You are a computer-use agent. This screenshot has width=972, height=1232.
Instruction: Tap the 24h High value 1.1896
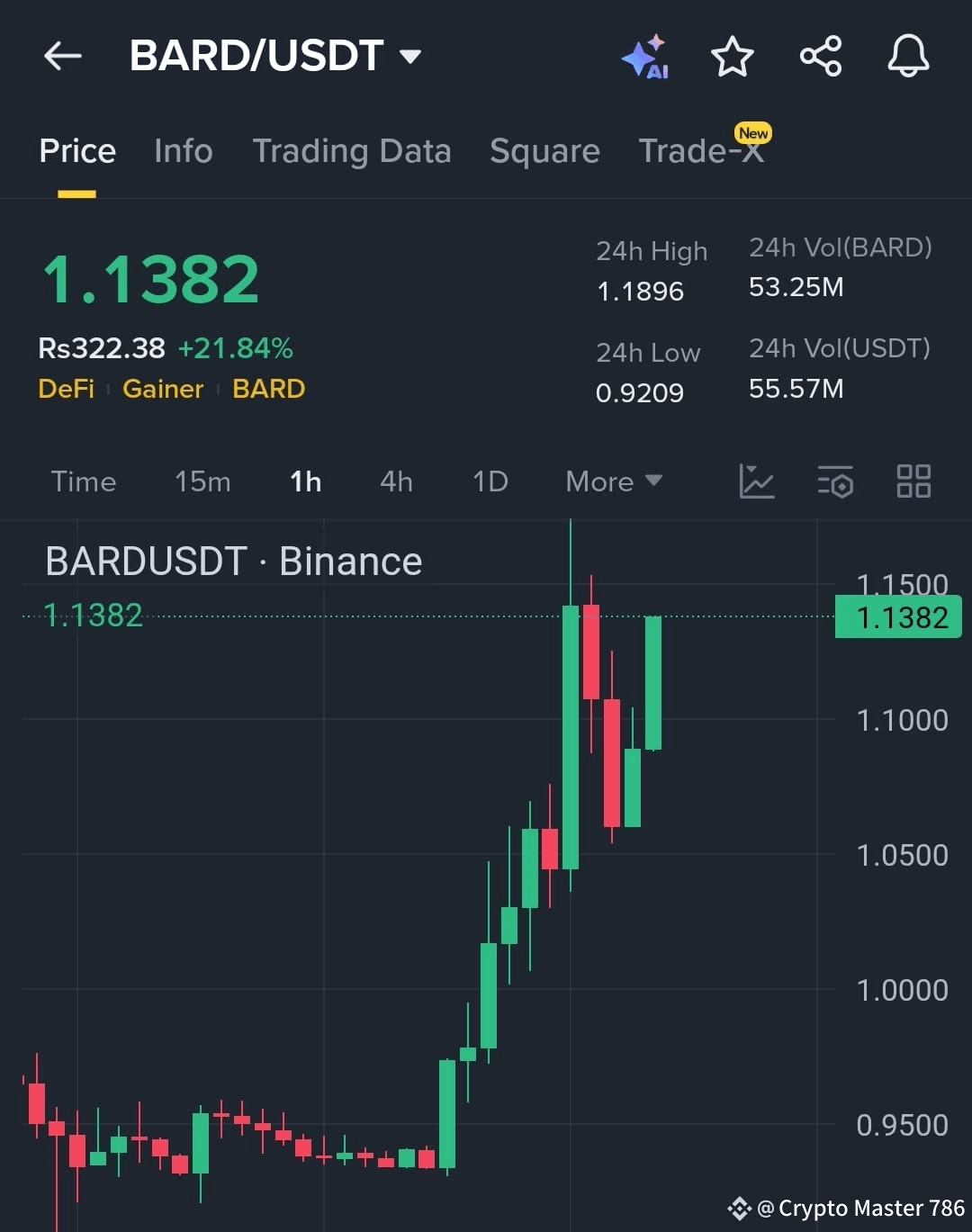pyautogui.click(x=640, y=292)
